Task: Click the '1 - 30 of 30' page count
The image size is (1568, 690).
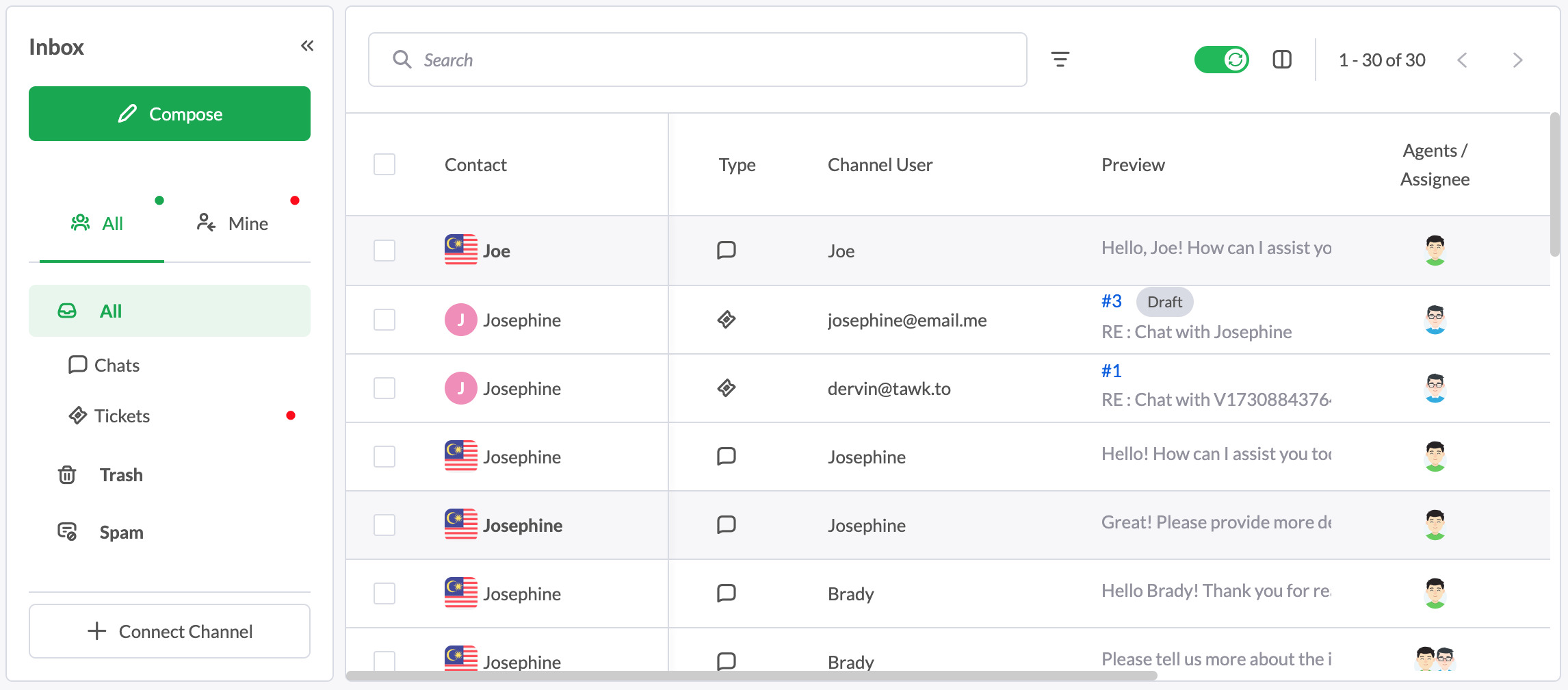Action: click(1382, 60)
